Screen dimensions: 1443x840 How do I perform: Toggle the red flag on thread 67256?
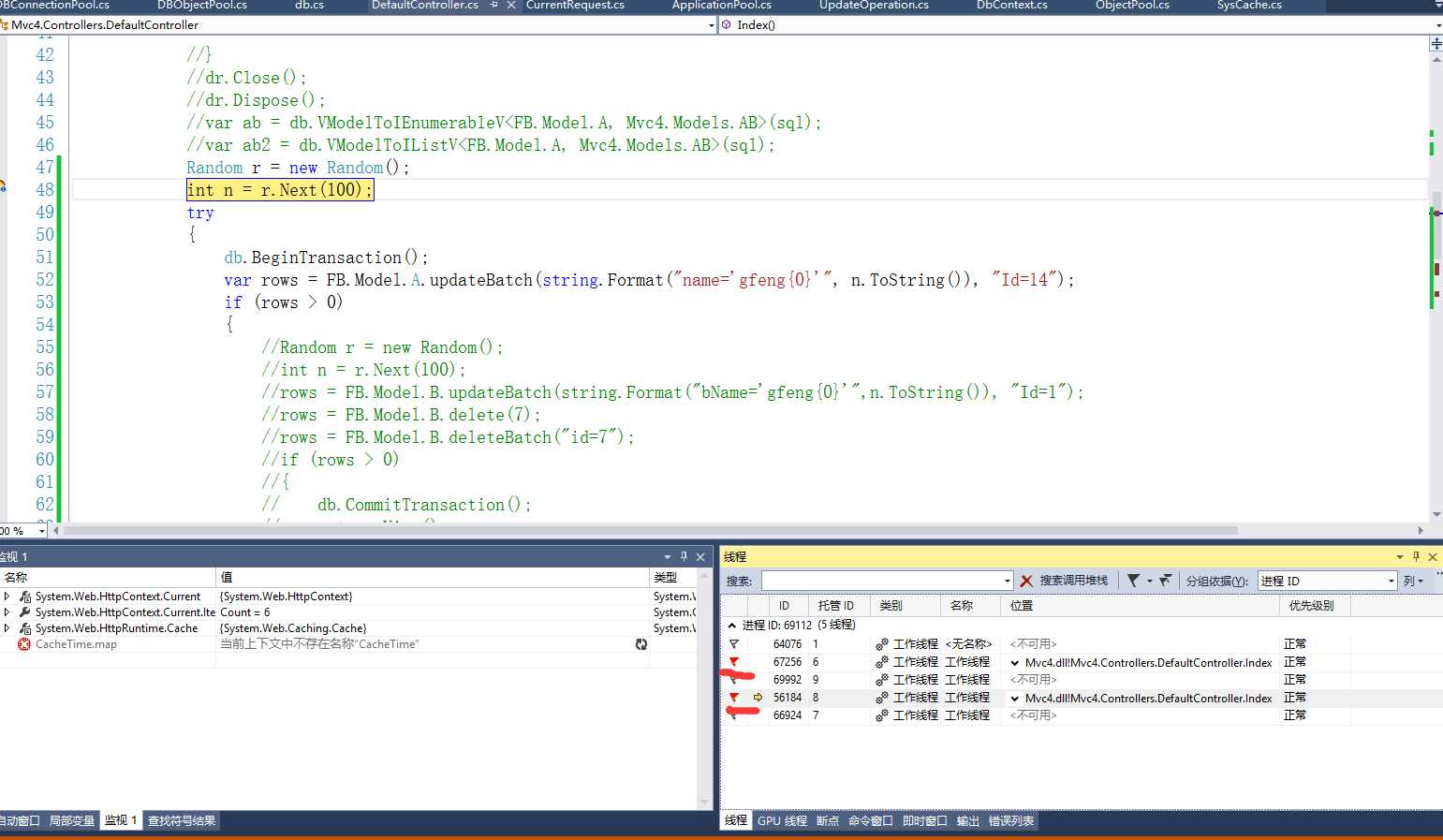tap(734, 662)
